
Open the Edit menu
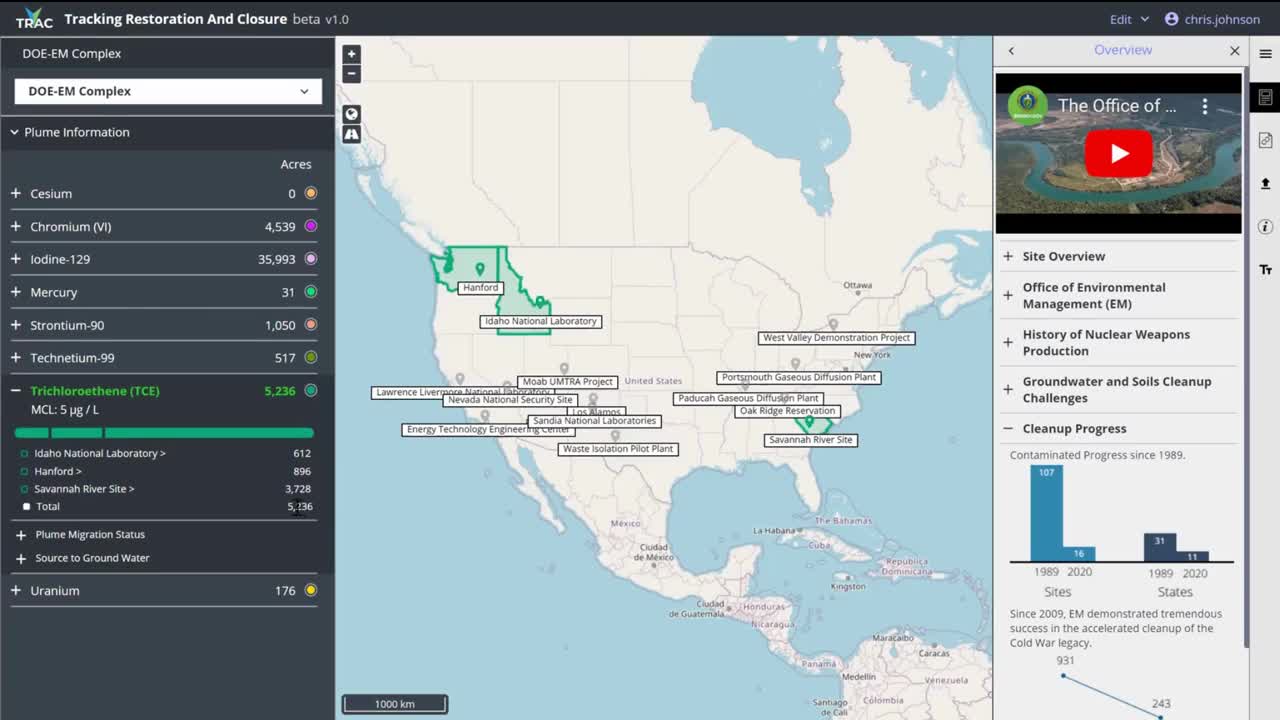pyautogui.click(x=1129, y=19)
